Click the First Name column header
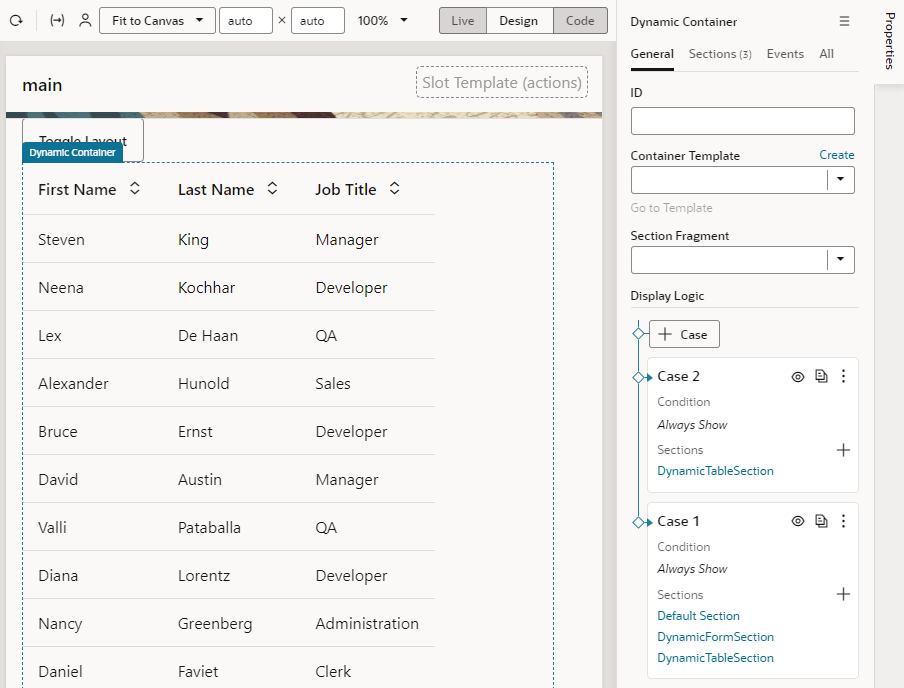The height and width of the screenshot is (688, 904). tap(77, 190)
